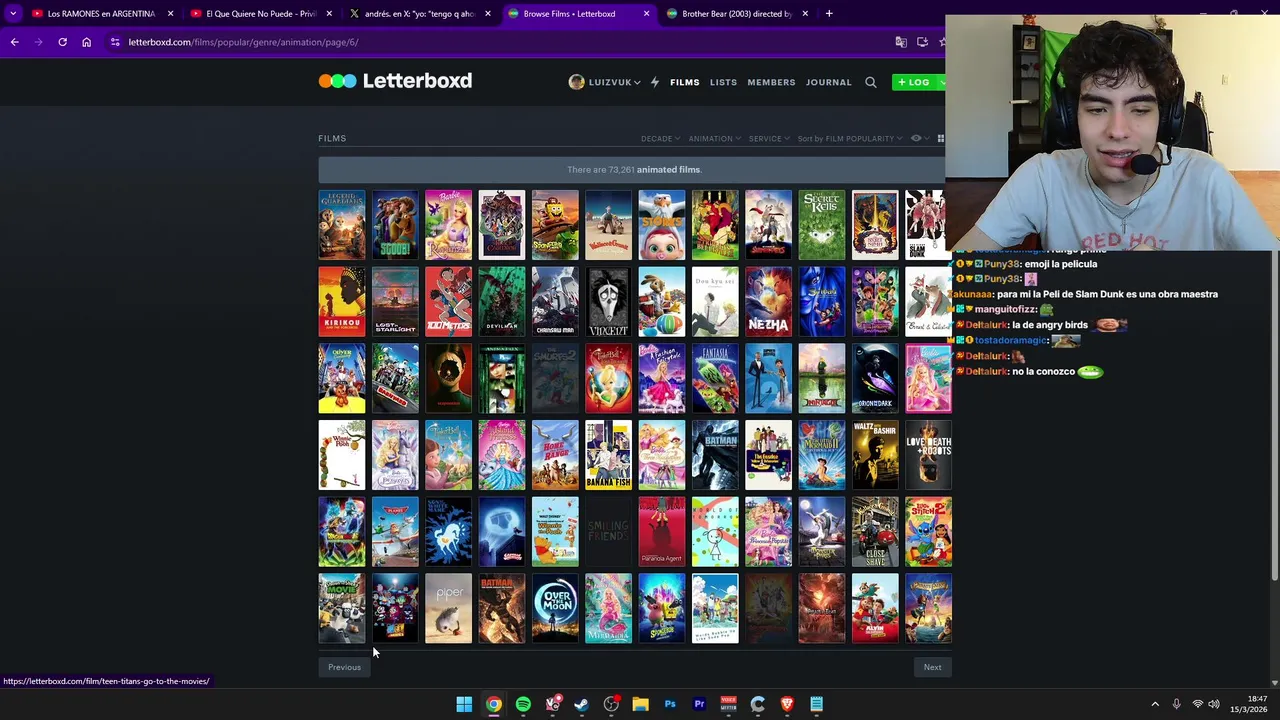Open the Secret of Kells poster

pos(822,225)
